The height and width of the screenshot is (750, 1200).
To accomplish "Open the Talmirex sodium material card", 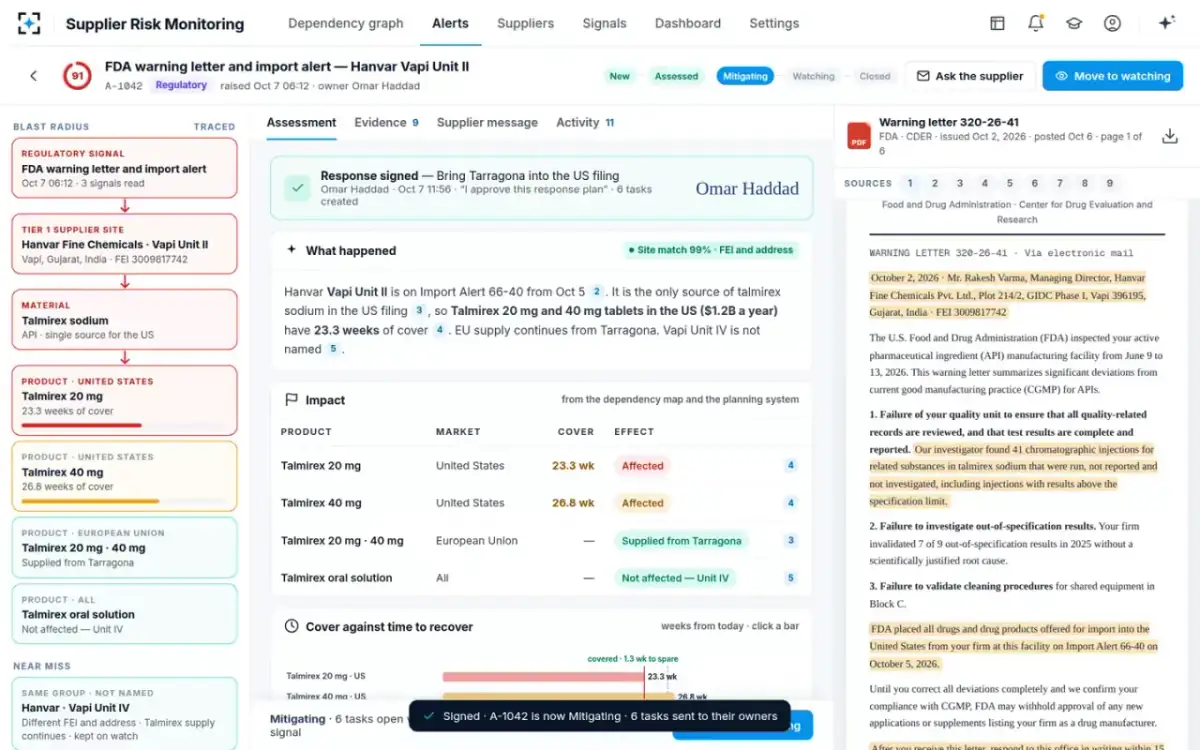I will point(124,319).
